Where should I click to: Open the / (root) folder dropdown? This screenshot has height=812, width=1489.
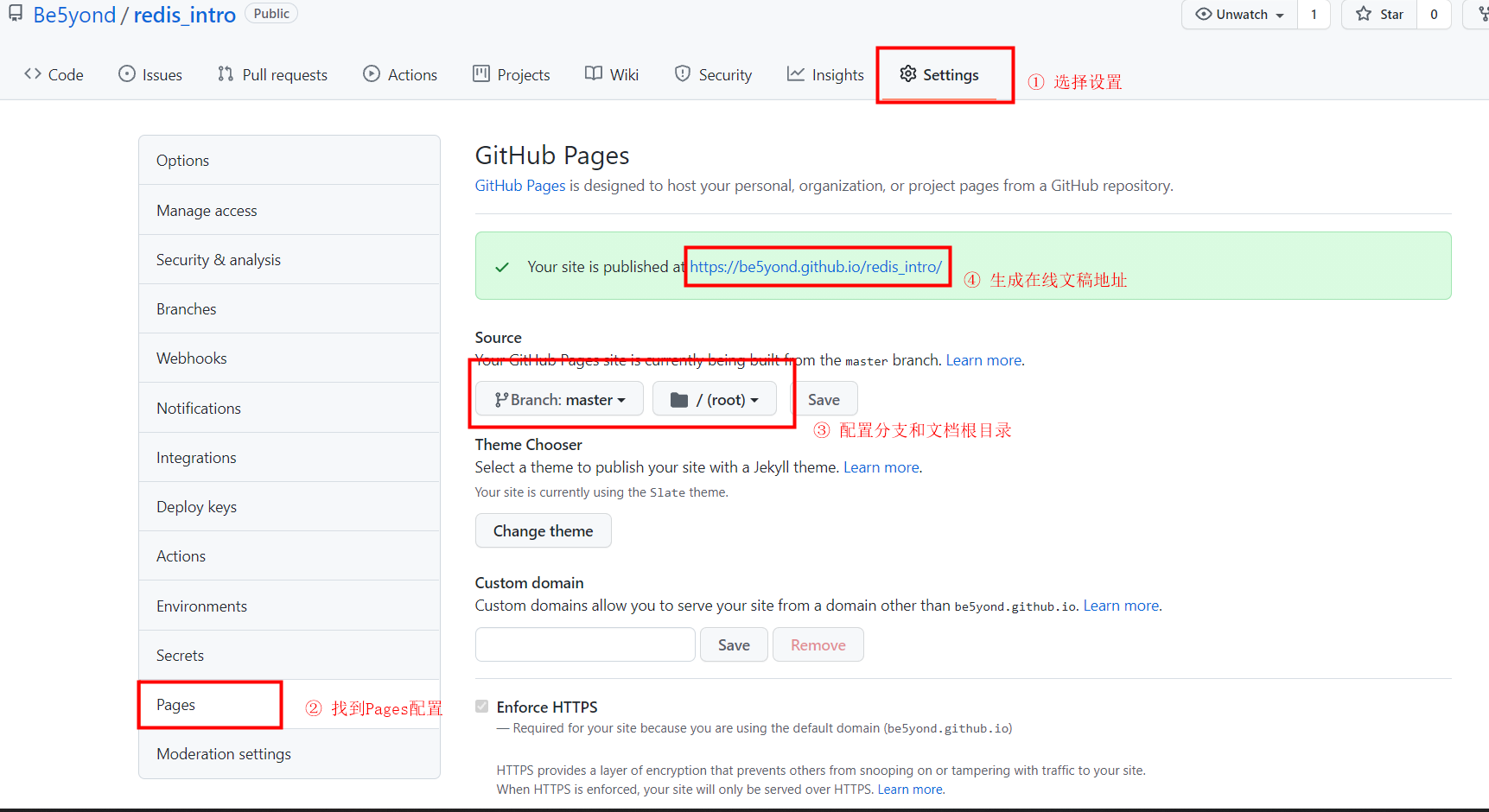coord(714,398)
